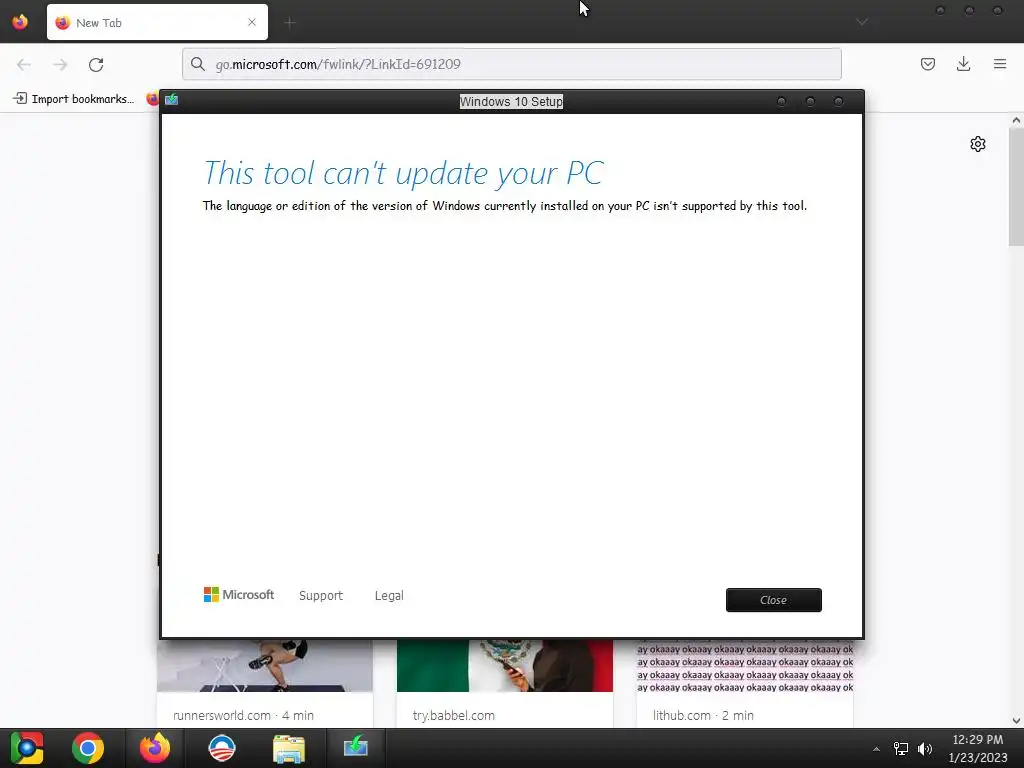
Task: Click the Close button in Windows 10 Setup
Action: (773, 600)
